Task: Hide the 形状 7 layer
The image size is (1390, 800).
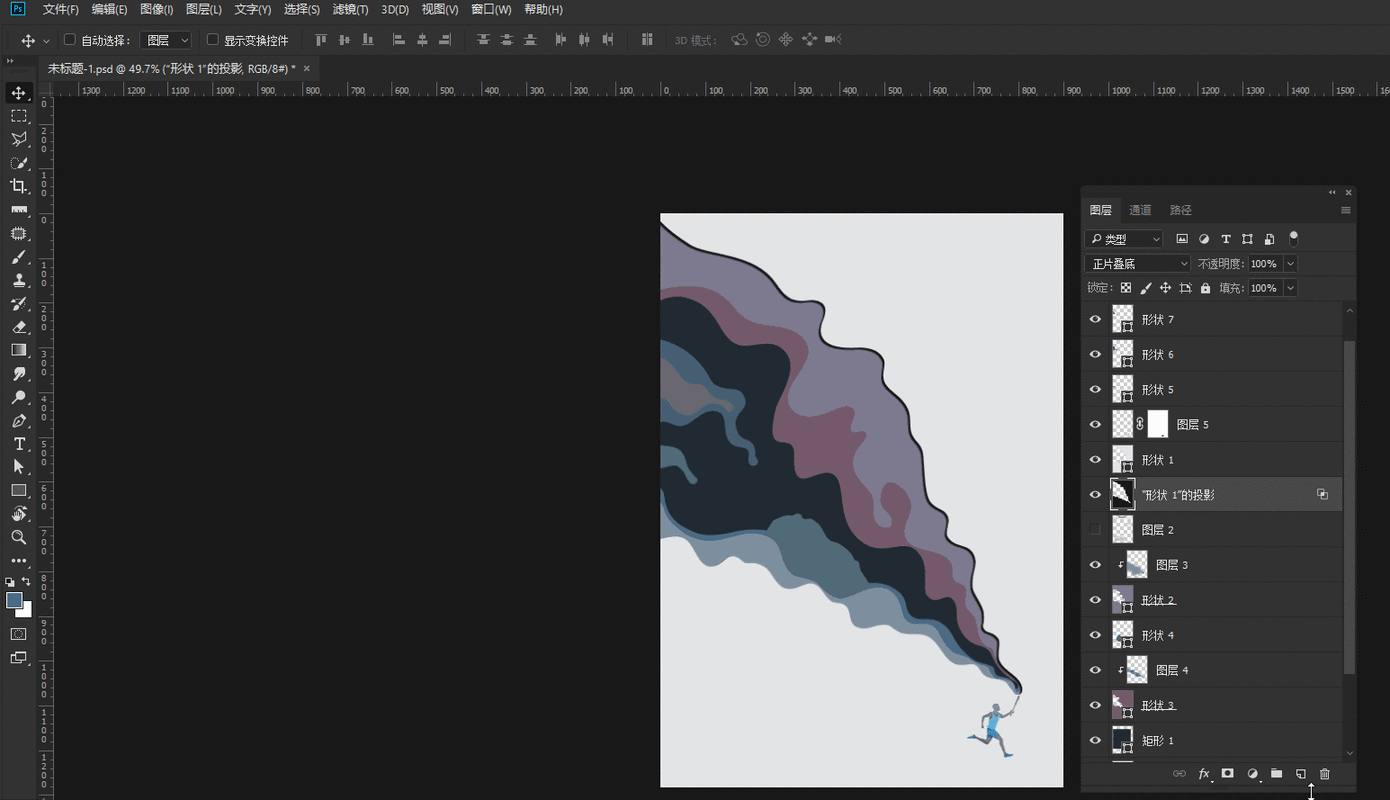Action: (1095, 319)
